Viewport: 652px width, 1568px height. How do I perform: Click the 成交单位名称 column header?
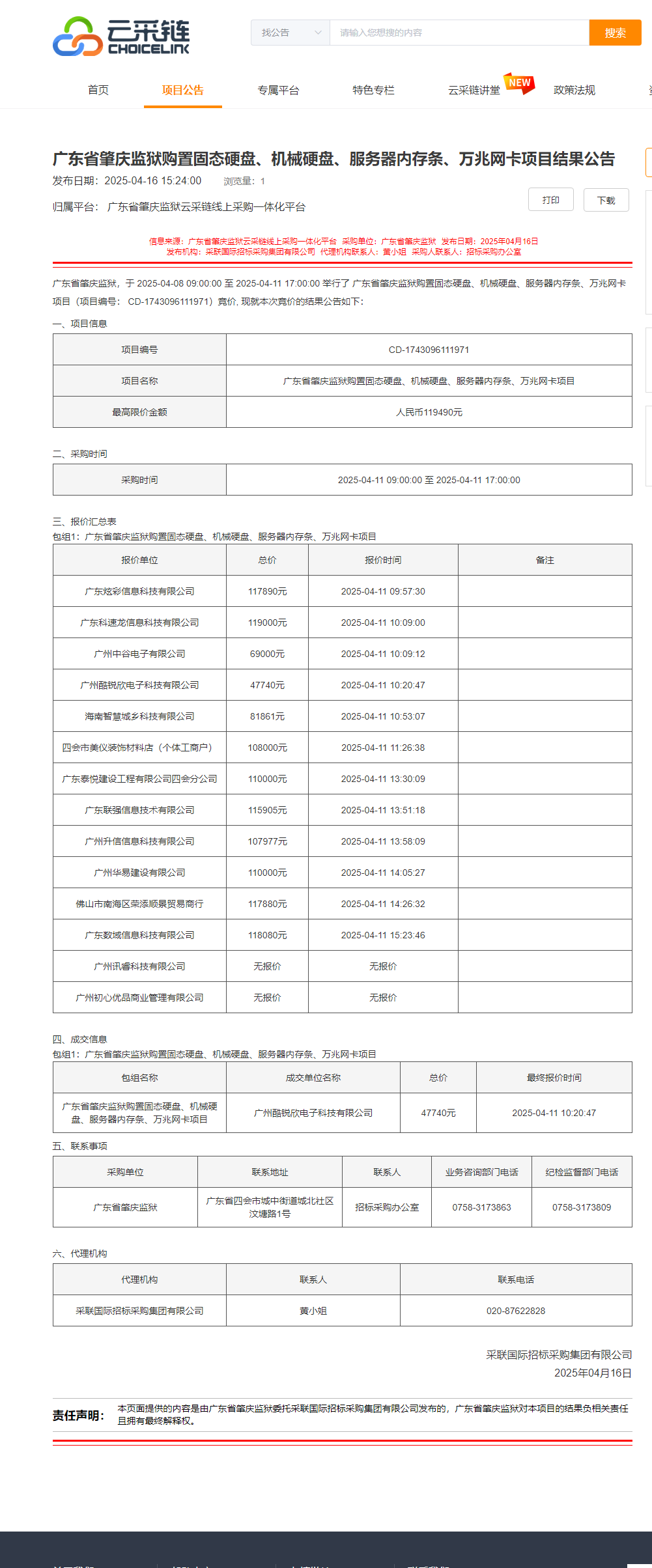(313, 1078)
